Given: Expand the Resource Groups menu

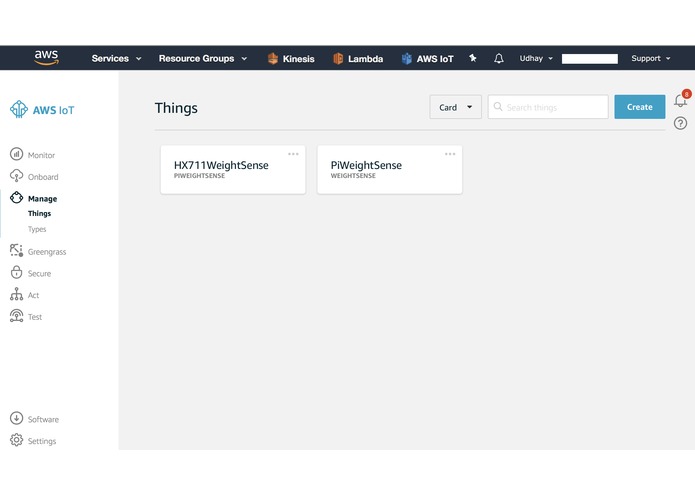Looking at the screenshot, I should 203,58.
